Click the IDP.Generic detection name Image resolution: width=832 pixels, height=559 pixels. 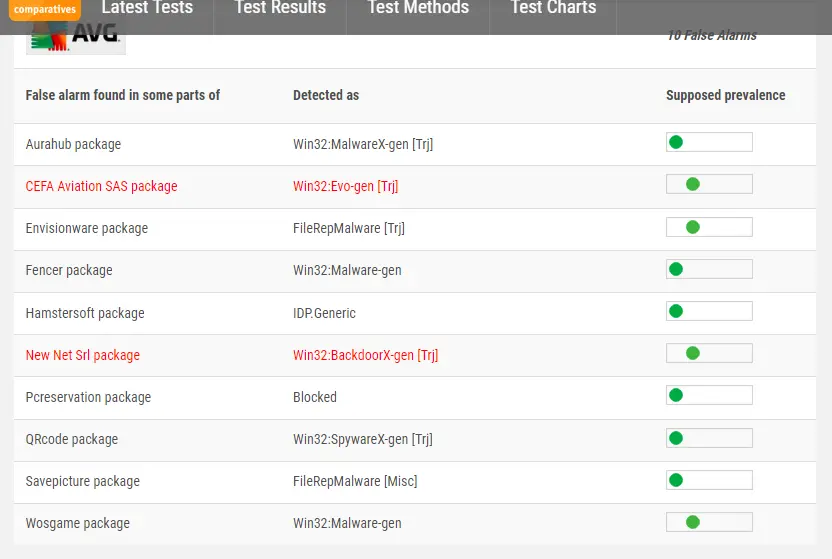click(x=324, y=313)
